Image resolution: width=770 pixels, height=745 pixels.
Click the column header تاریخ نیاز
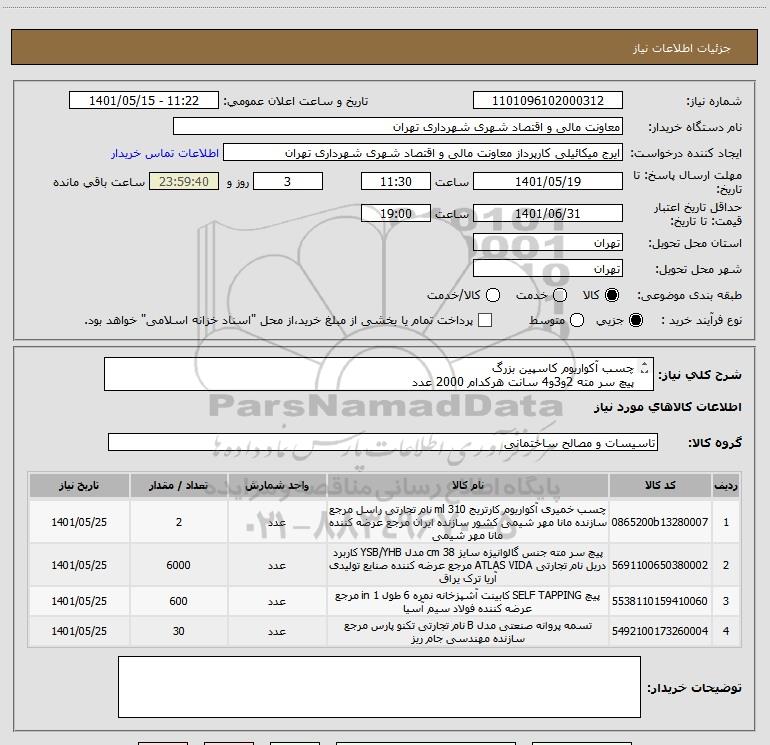click(x=79, y=485)
